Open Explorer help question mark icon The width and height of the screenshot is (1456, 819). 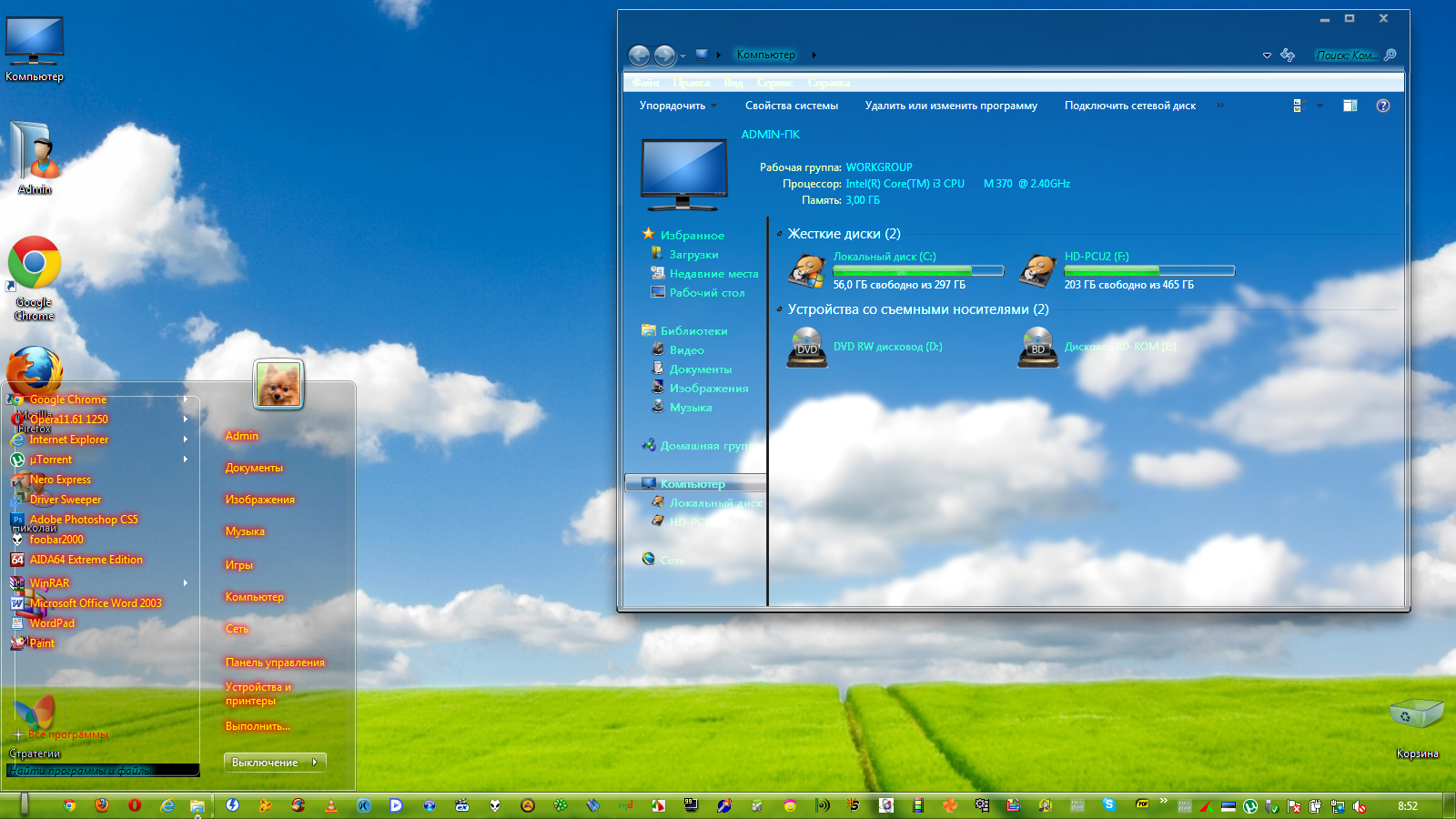pyautogui.click(x=1382, y=106)
